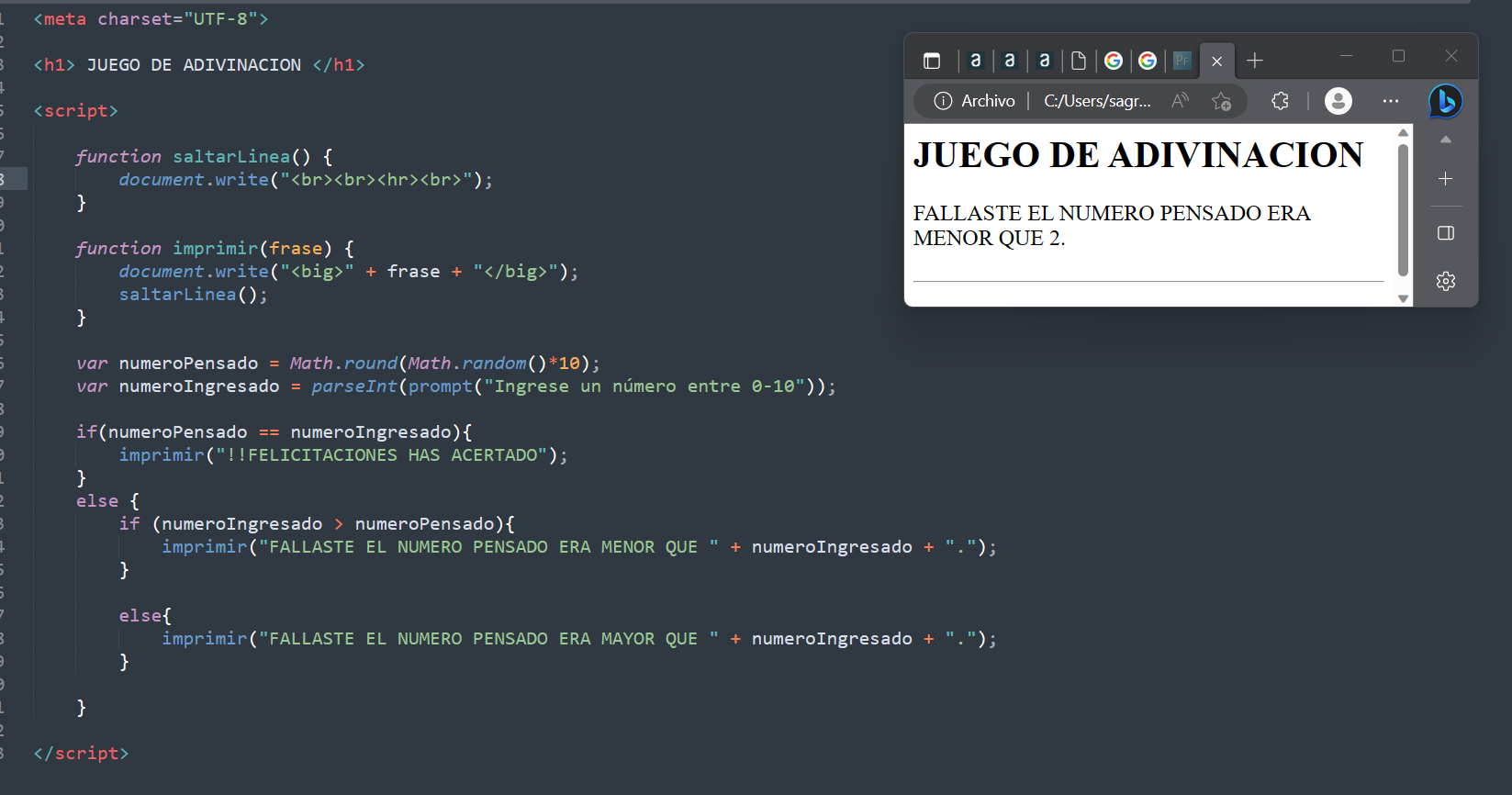This screenshot has height=795, width=1512.
Task: Click the document.write big frase line
Action: point(349,272)
